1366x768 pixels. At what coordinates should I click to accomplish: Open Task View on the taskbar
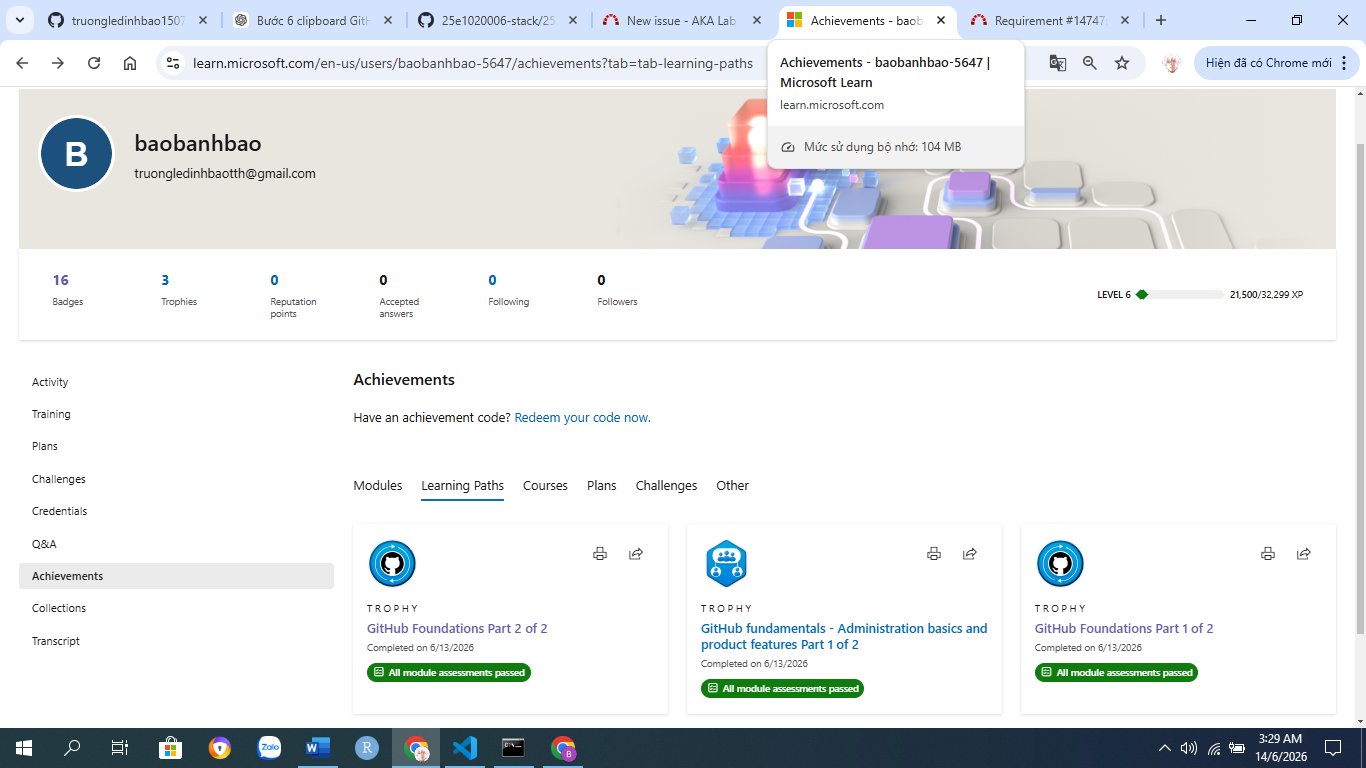pyautogui.click(x=120, y=747)
